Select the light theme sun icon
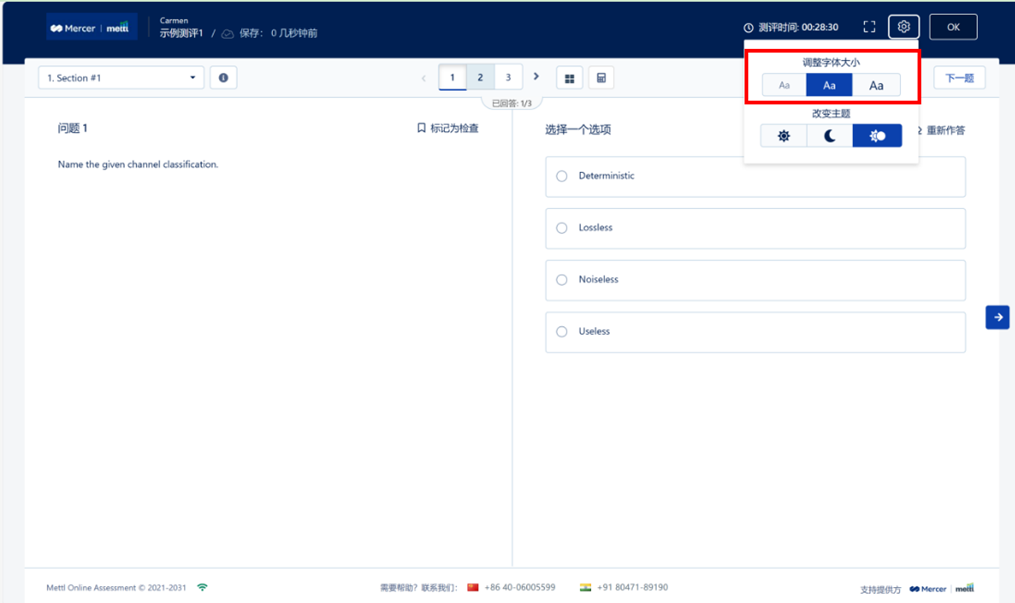 [x=784, y=136]
